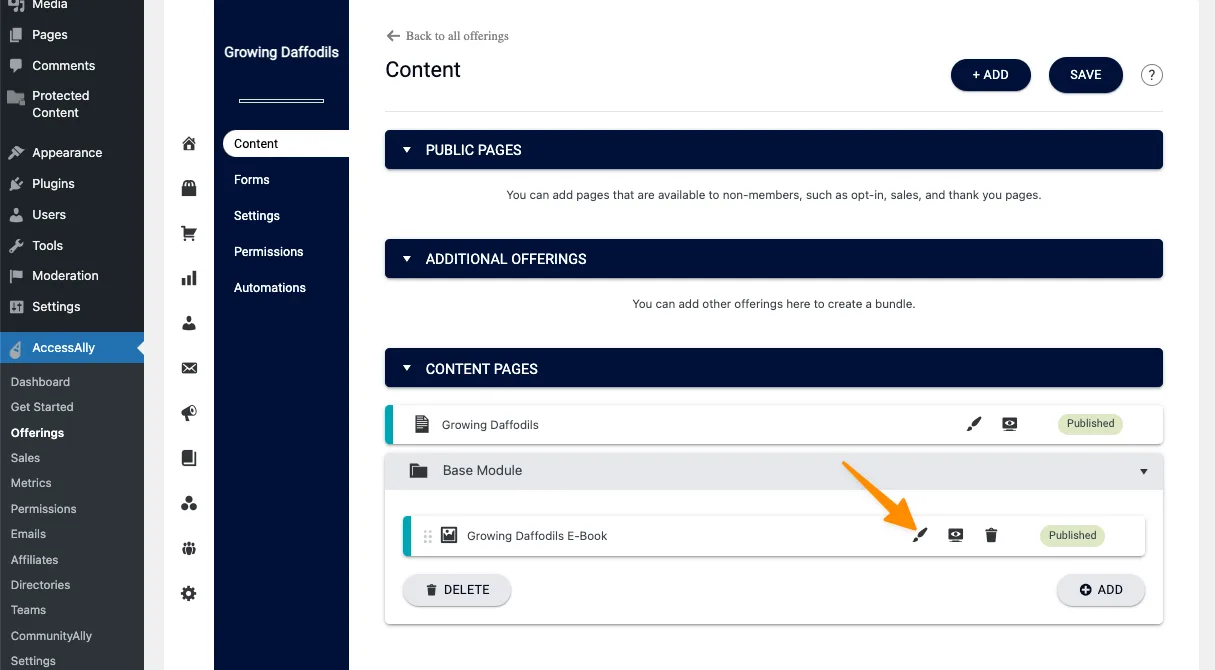Image resolution: width=1215 pixels, height=670 pixels.
Task: Open the shopping cart icon in the sidebar
Action: click(189, 234)
